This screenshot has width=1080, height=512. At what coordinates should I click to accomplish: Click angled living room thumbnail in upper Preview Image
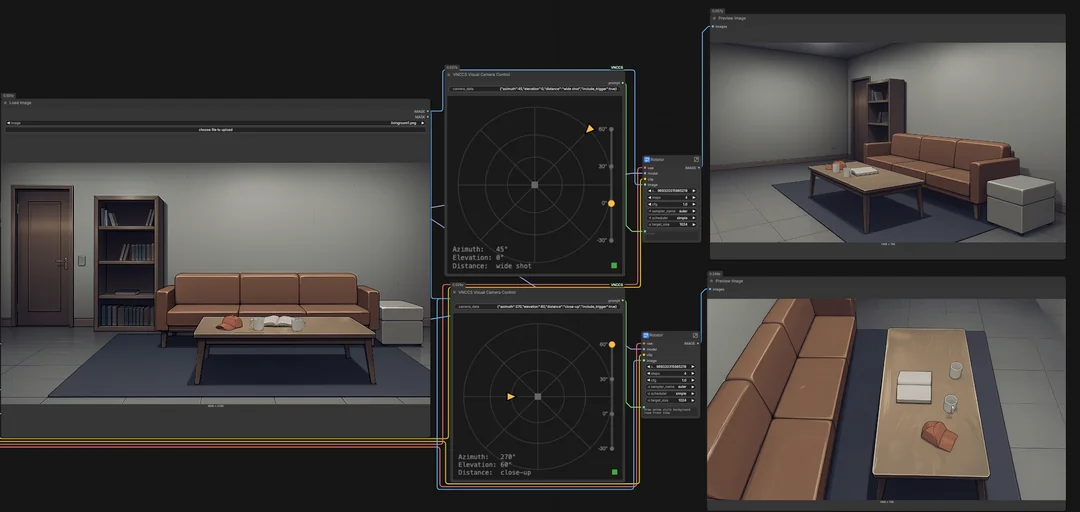coord(888,142)
